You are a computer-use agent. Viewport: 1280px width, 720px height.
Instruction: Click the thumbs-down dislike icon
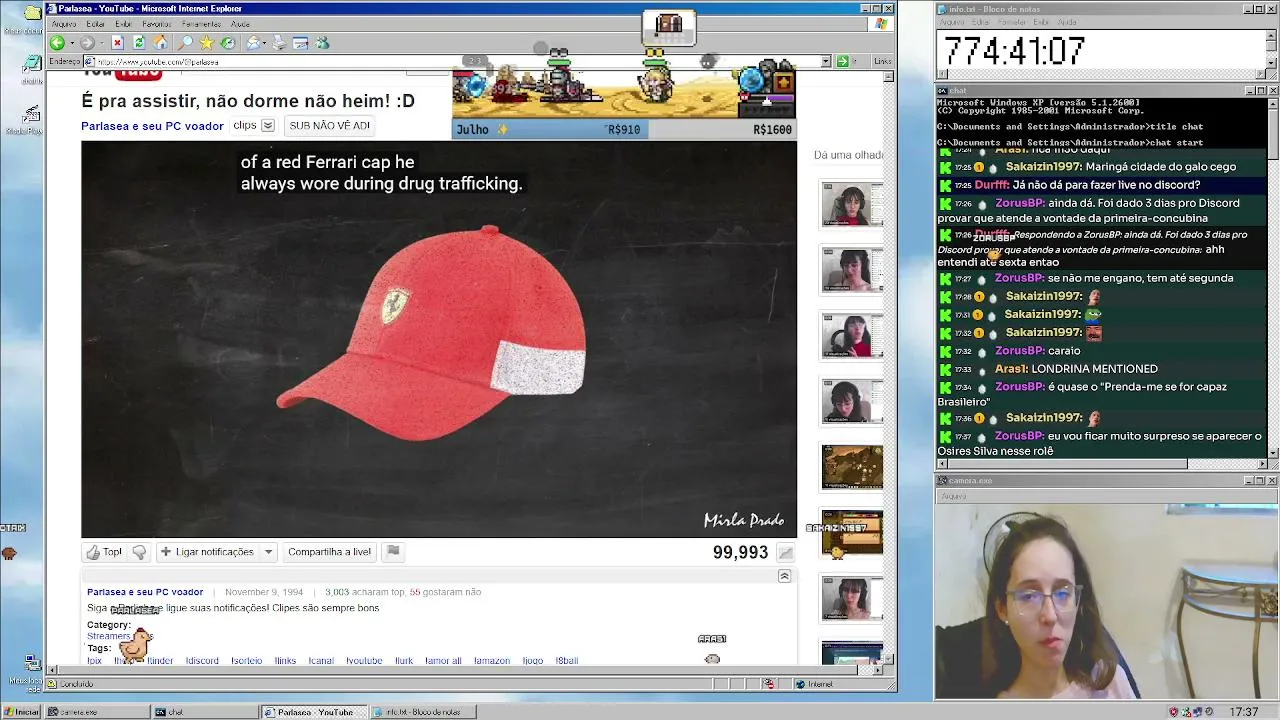coord(139,552)
